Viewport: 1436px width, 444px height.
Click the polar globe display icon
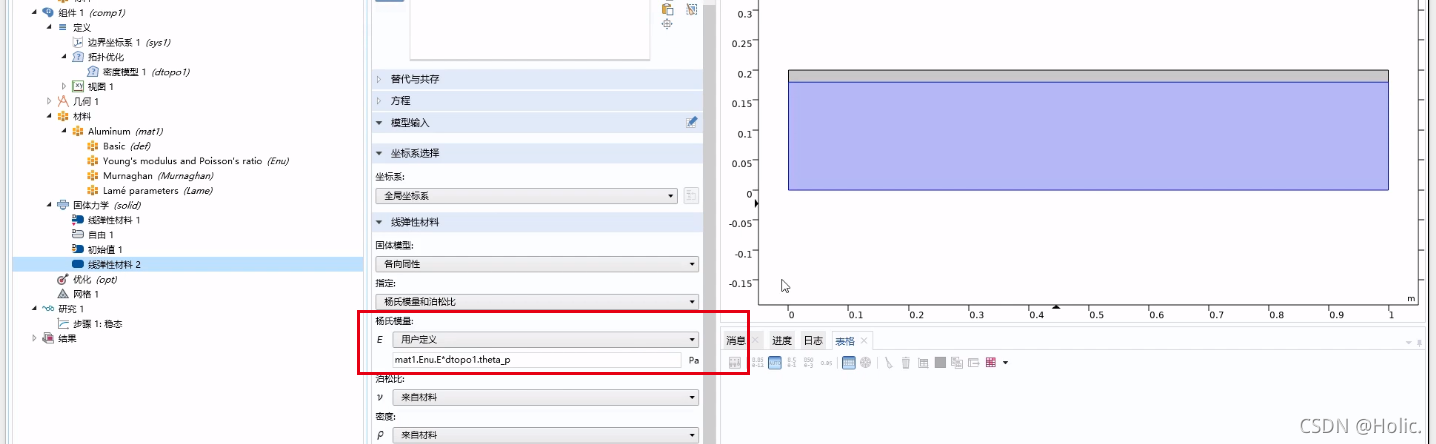pos(865,362)
